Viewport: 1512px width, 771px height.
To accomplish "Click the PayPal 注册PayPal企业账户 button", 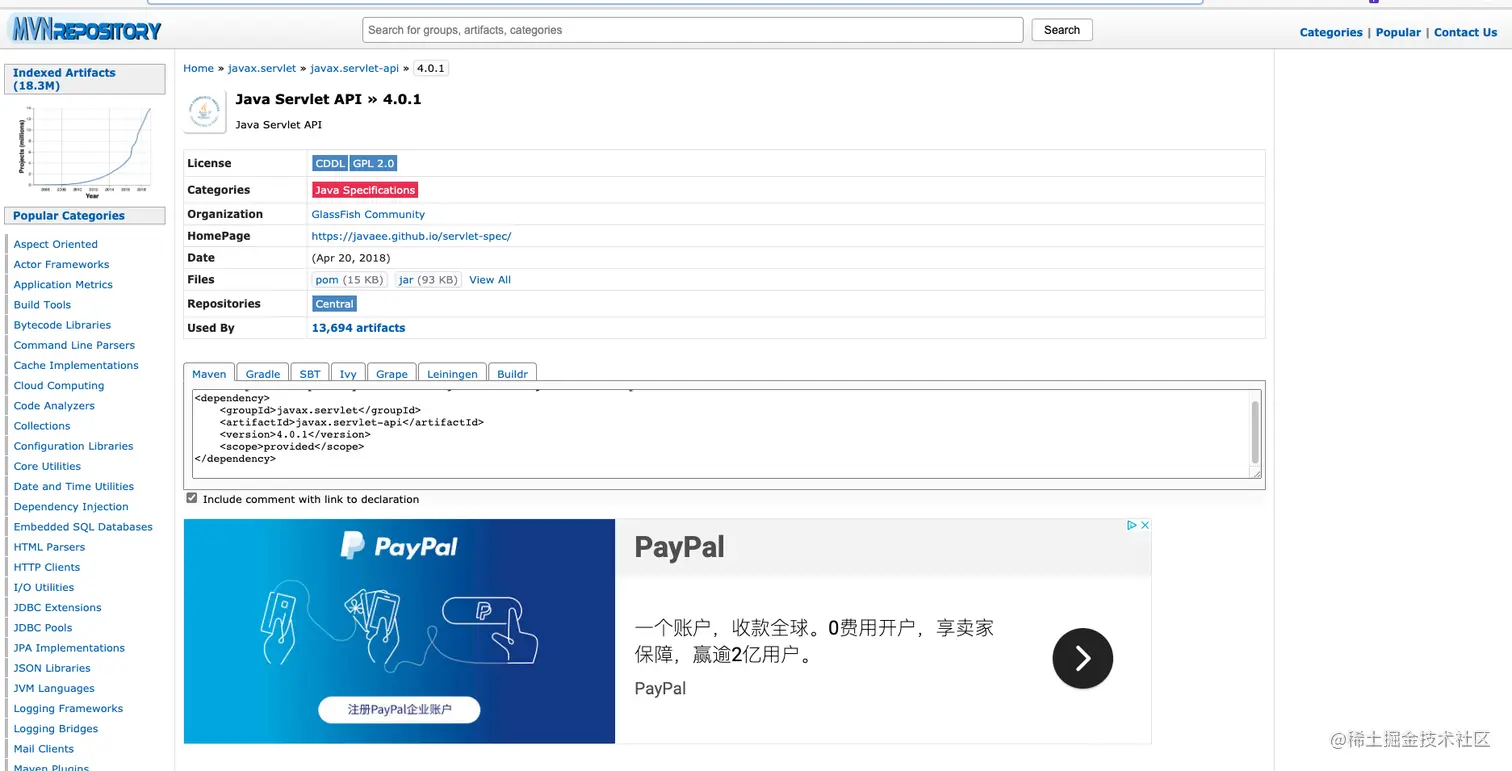I will coord(399,710).
